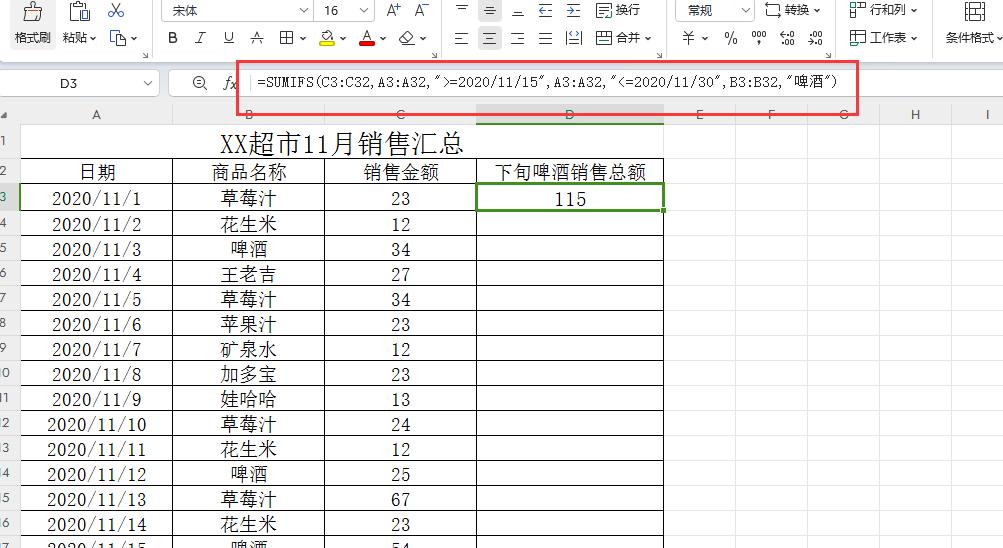Viewport: 1003px width, 548px height.
Task: Apply distributed alignment icon
Action: pos(574,38)
